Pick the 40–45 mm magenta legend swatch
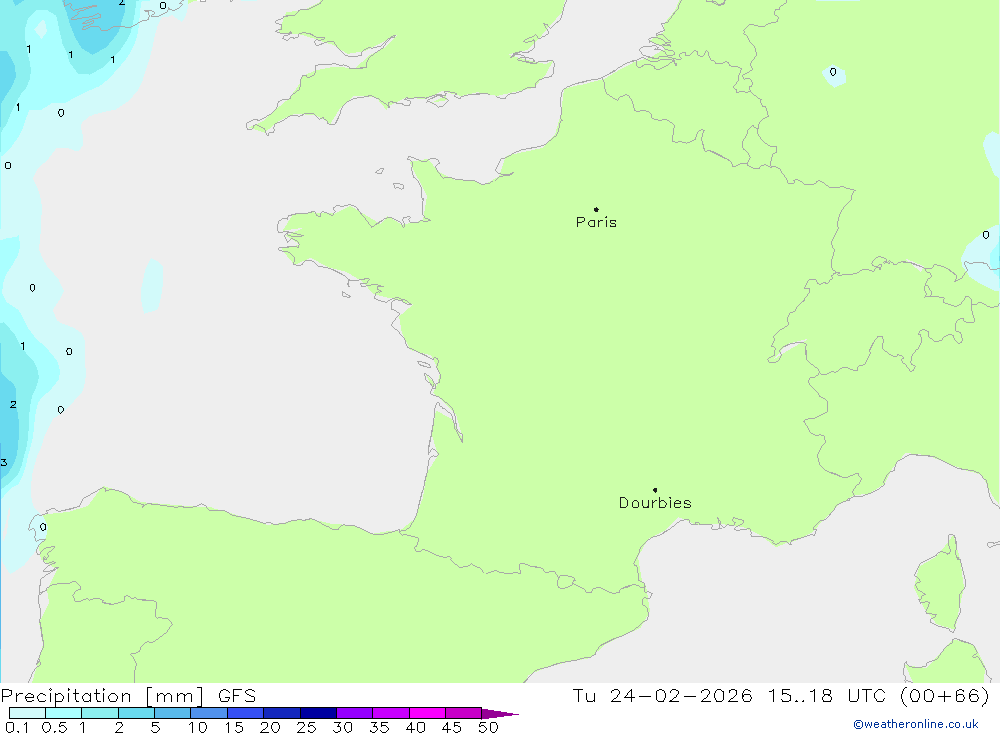The image size is (1000, 733). click(x=427, y=713)
